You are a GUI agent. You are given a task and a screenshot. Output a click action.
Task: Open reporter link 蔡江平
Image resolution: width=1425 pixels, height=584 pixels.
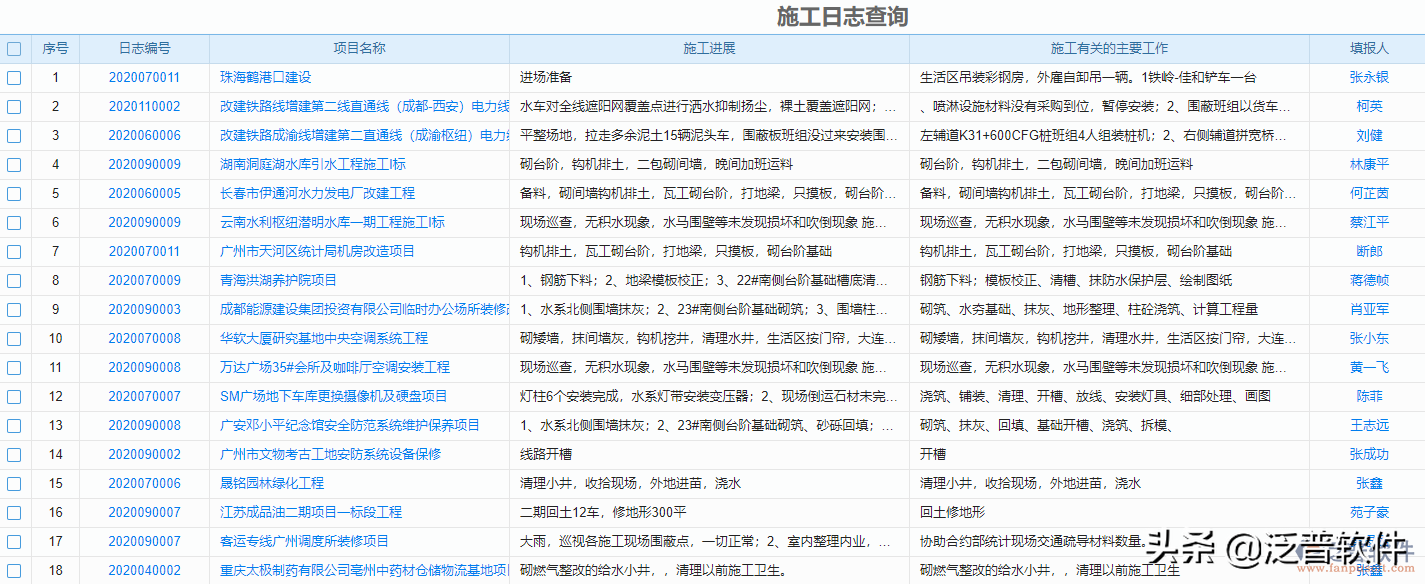click(x=1369, y=222)
